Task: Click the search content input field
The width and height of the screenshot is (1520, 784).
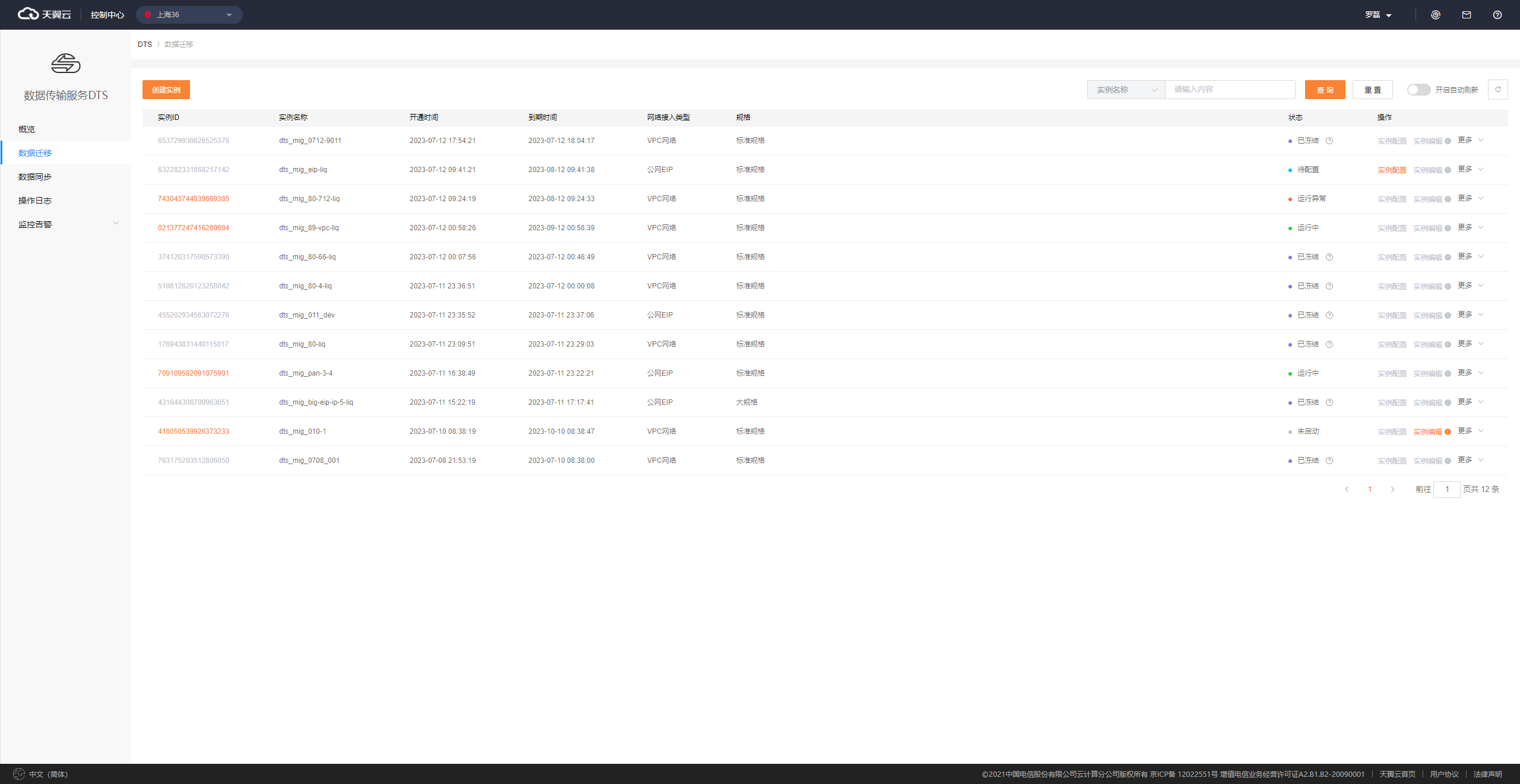Action: click(x=1229, y=90)
